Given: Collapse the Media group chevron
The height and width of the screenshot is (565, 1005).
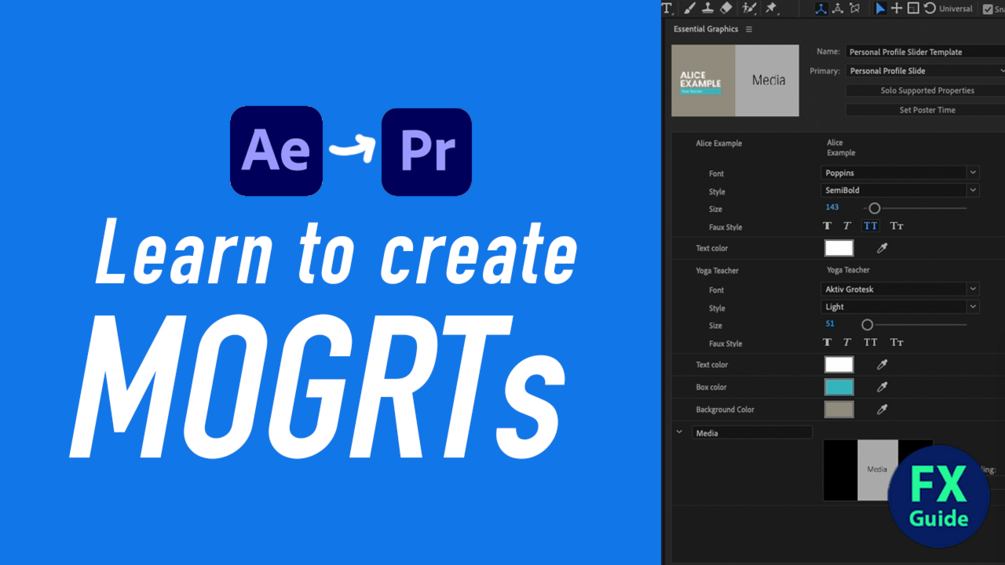Looking at the screenshot, I should click(x=679, y=432).
